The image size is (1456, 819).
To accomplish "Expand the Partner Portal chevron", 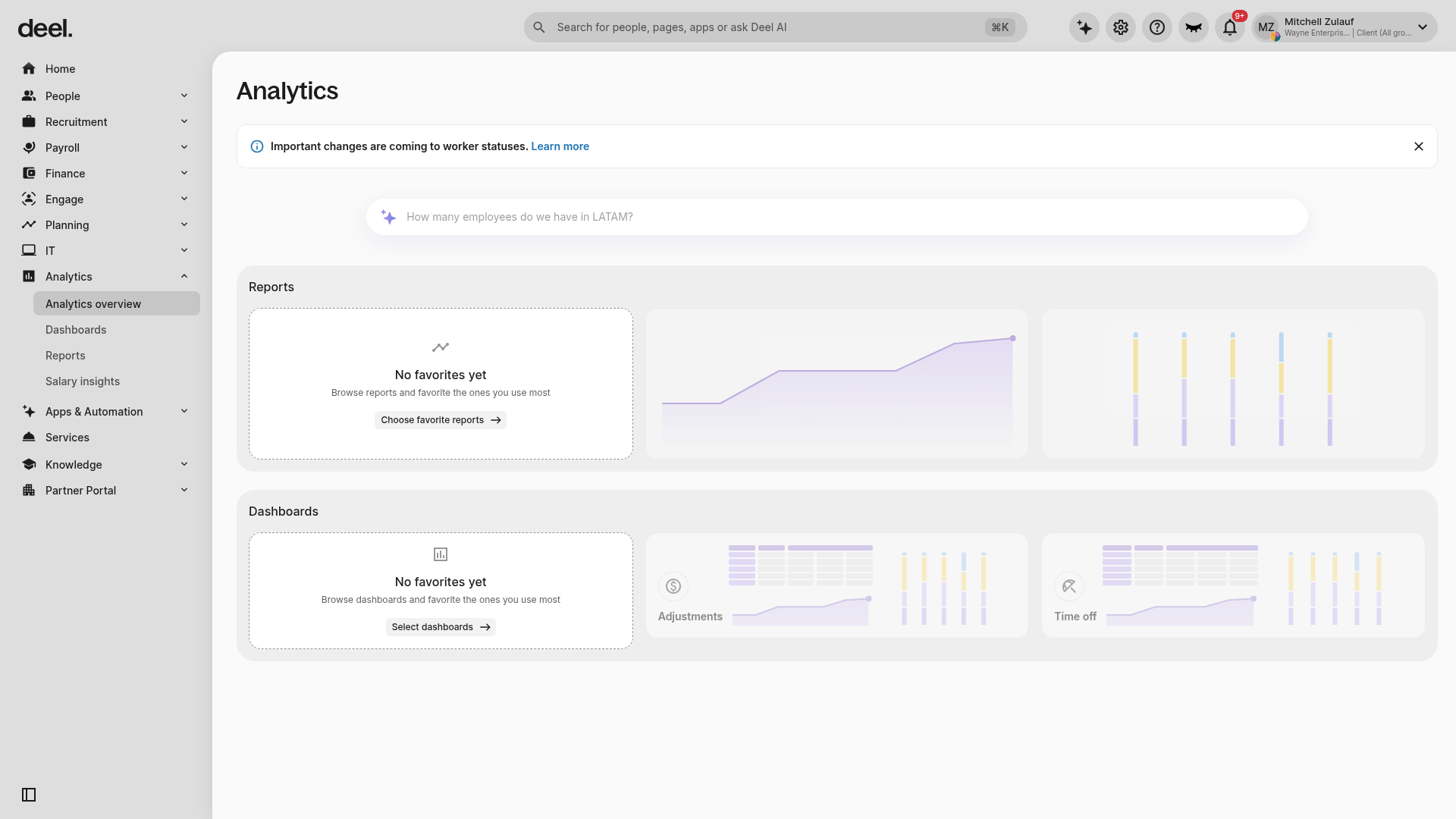I will point(184,490).
